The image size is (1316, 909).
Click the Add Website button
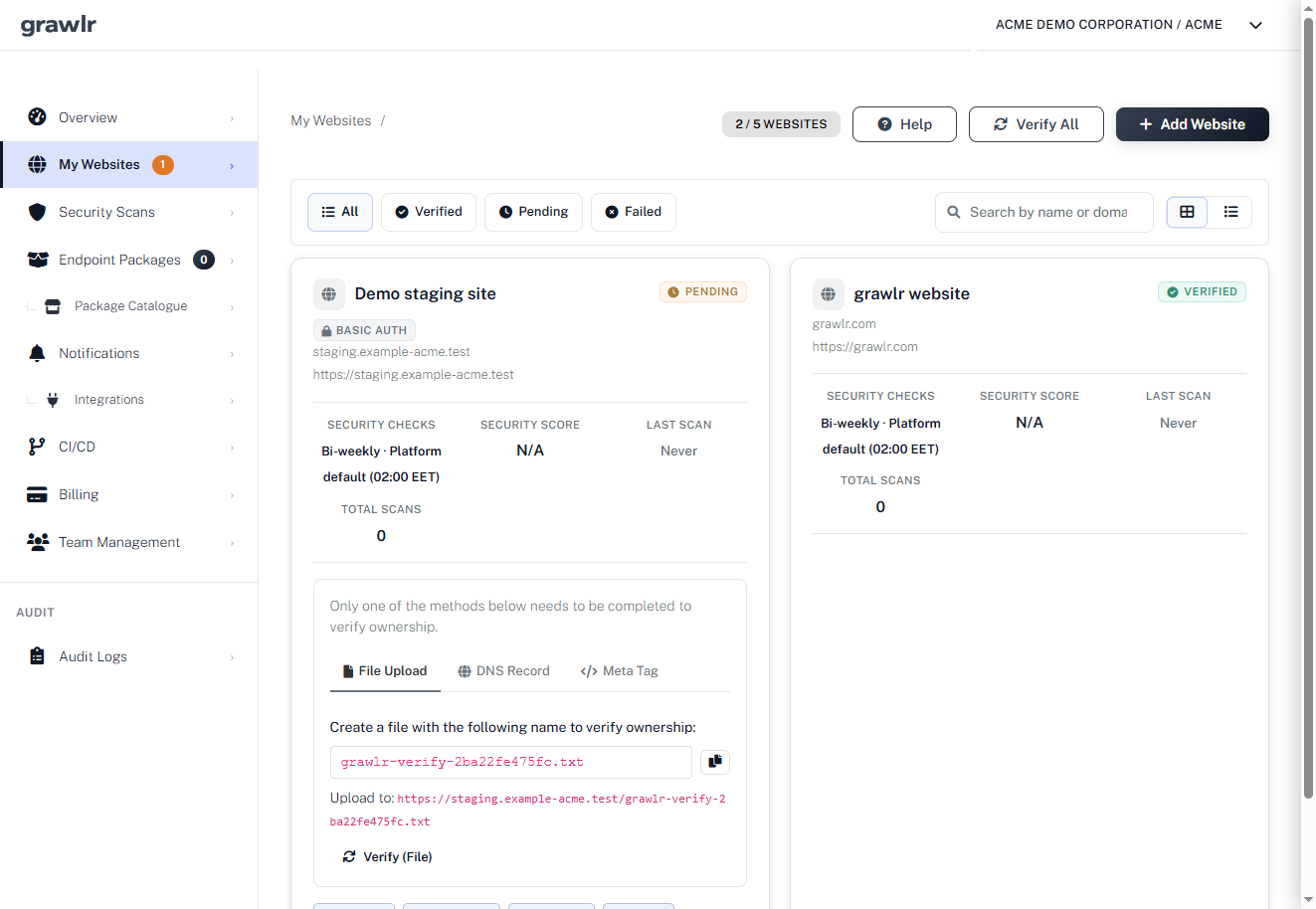[1192, 124]
